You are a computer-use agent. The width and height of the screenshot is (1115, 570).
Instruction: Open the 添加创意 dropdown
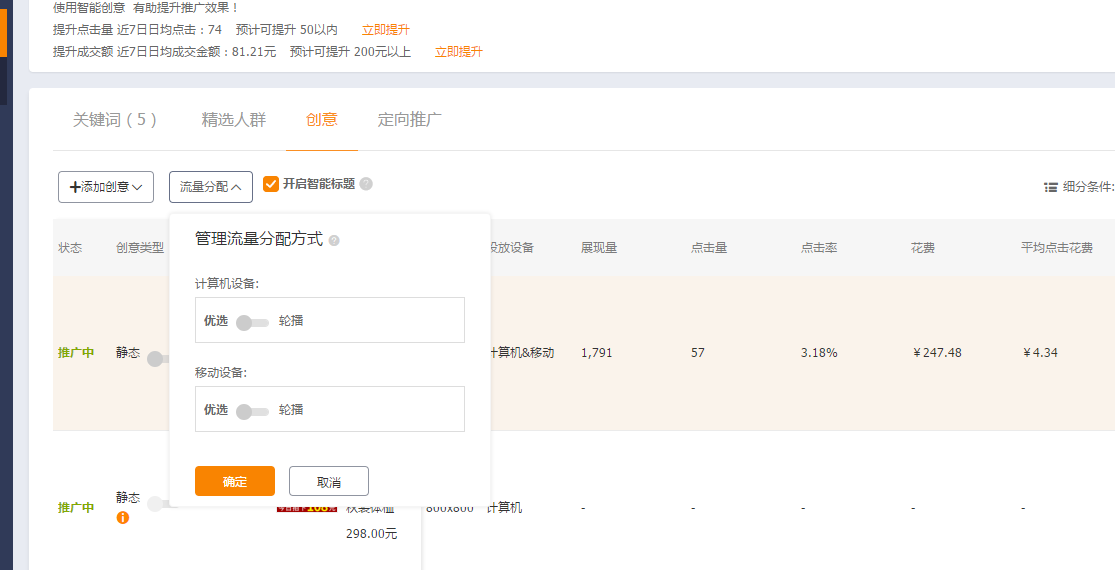pyautogui.click(x=106, y=187)
